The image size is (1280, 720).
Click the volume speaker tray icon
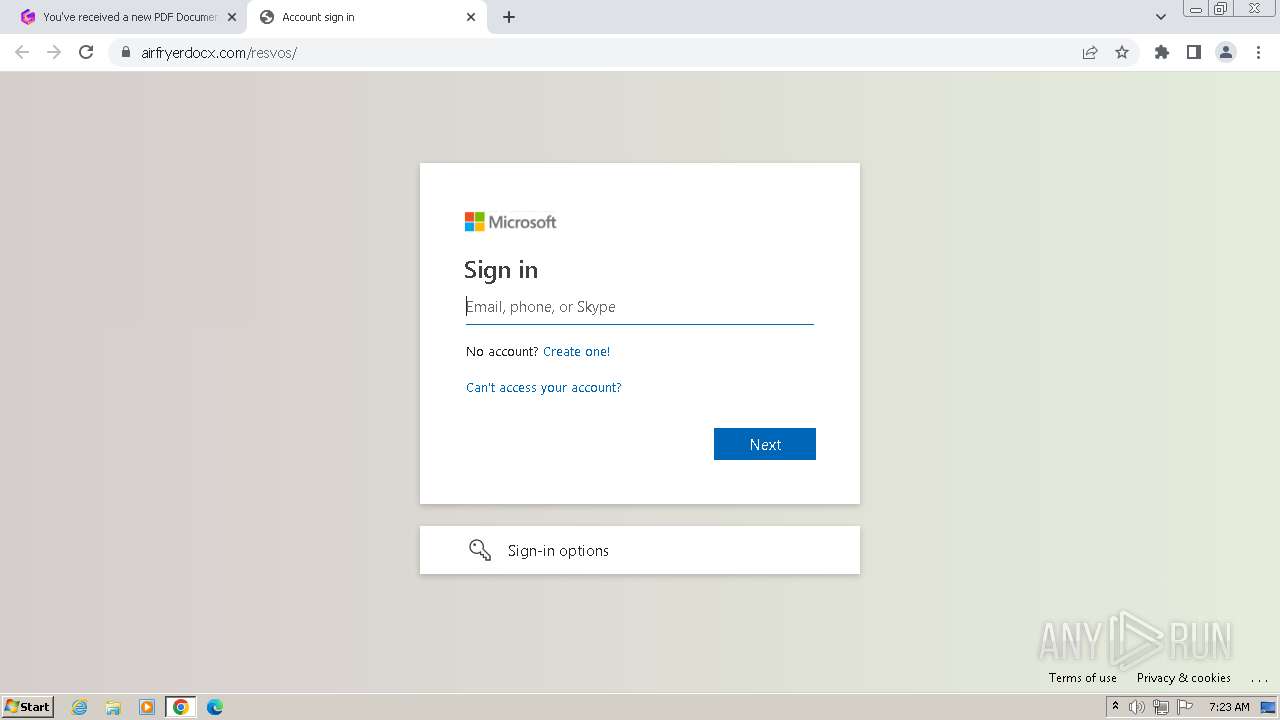[1137, 707]
